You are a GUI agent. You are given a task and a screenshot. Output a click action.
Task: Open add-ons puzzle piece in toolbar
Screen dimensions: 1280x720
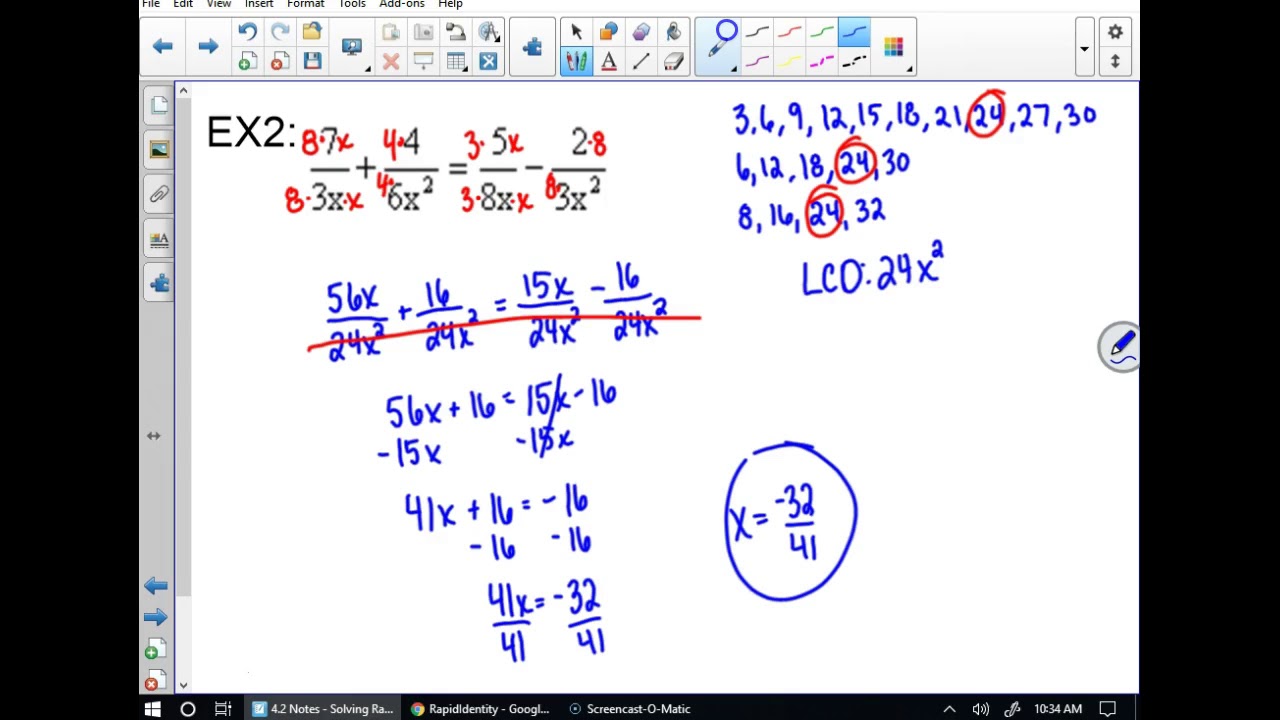(532, 46)
